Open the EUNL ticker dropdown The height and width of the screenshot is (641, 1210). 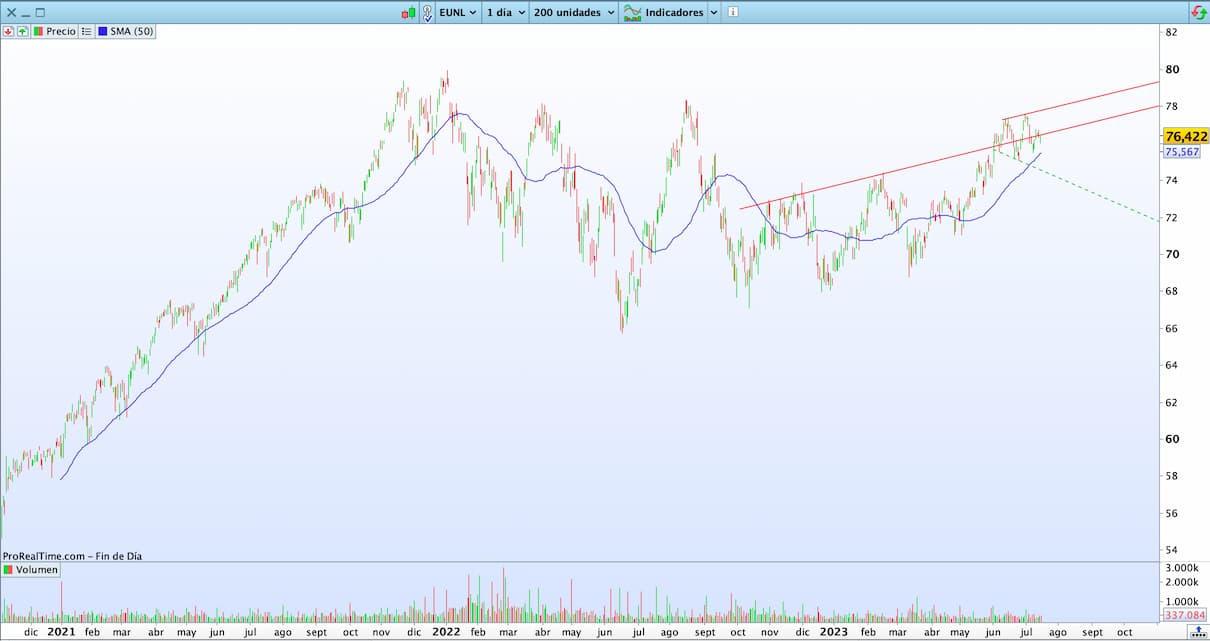coord(472,13)
